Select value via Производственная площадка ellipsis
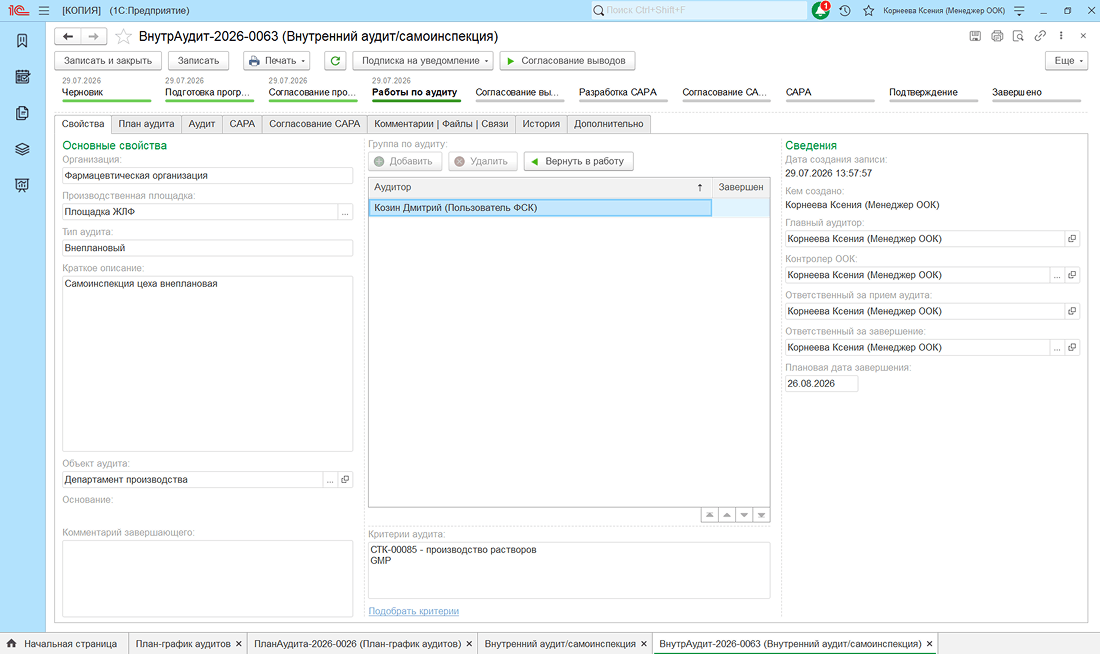The width and height of the screenshot is (1100, 654). 345,212
